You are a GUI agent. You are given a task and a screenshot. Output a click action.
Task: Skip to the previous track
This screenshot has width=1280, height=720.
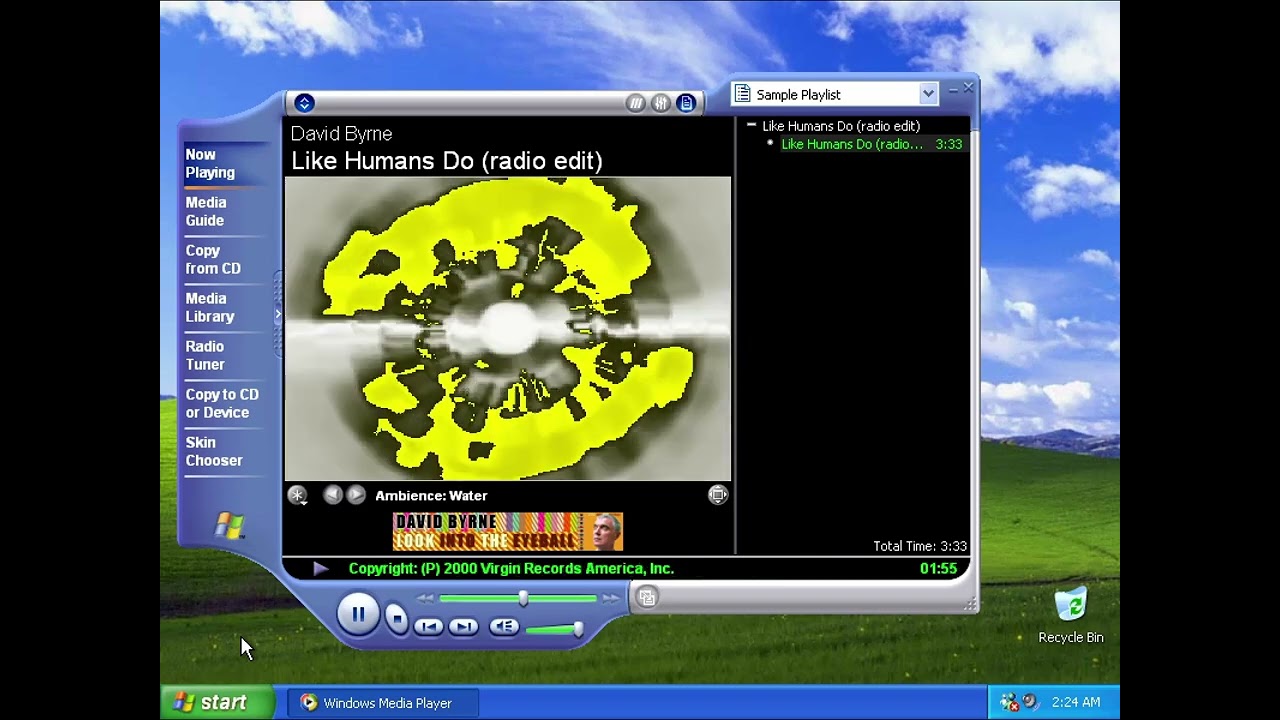[428, 626]
